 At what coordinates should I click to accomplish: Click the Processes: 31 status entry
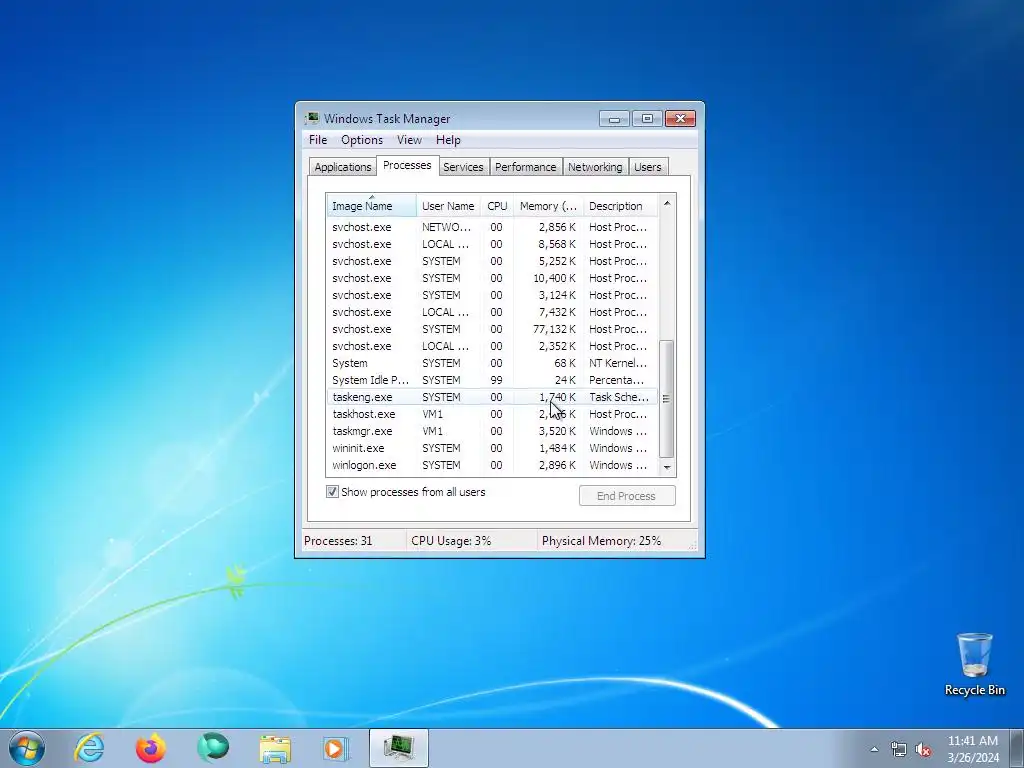click(x=353, y=541)
